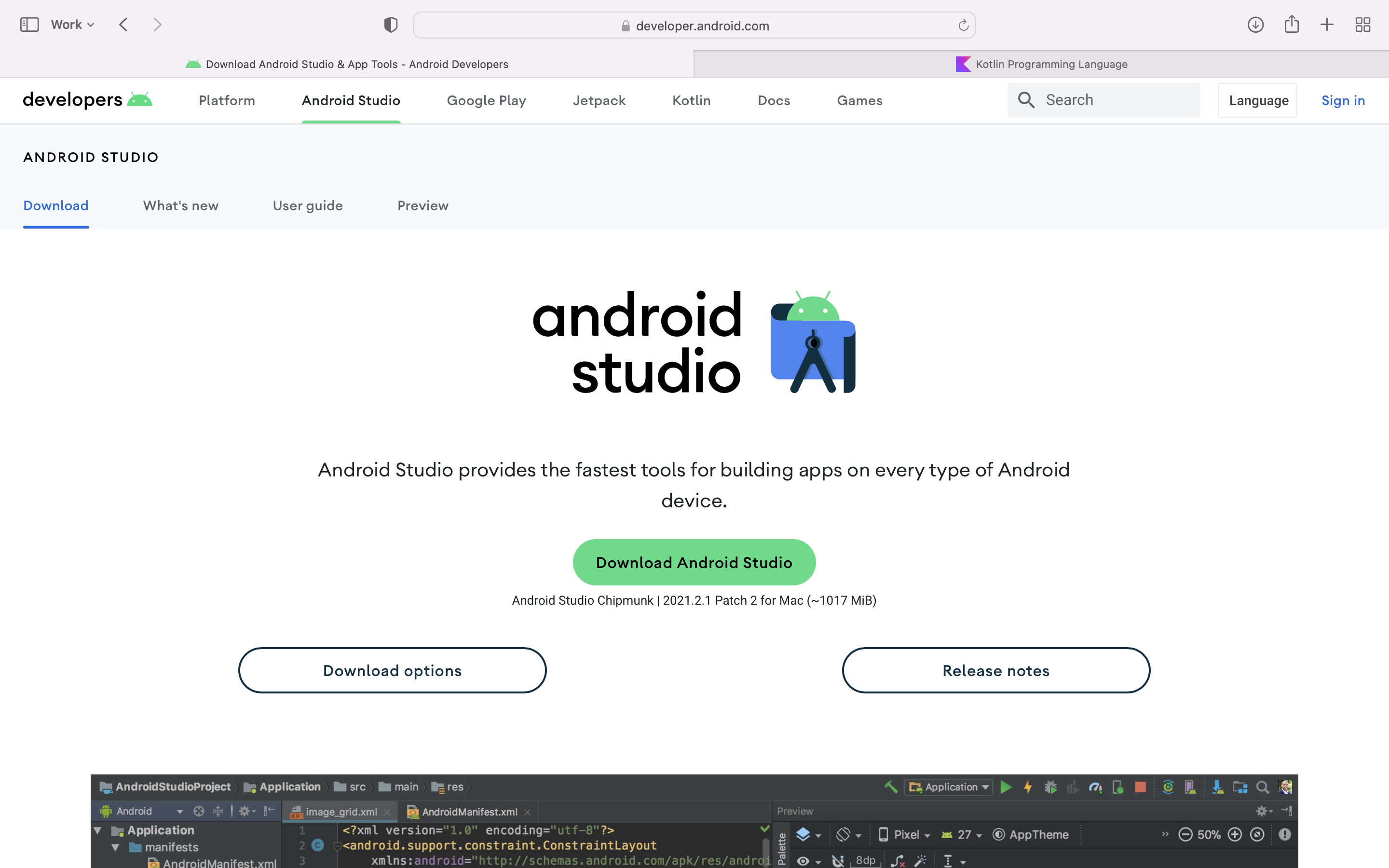Click the share icon in the toolbar

(1292, 25)
